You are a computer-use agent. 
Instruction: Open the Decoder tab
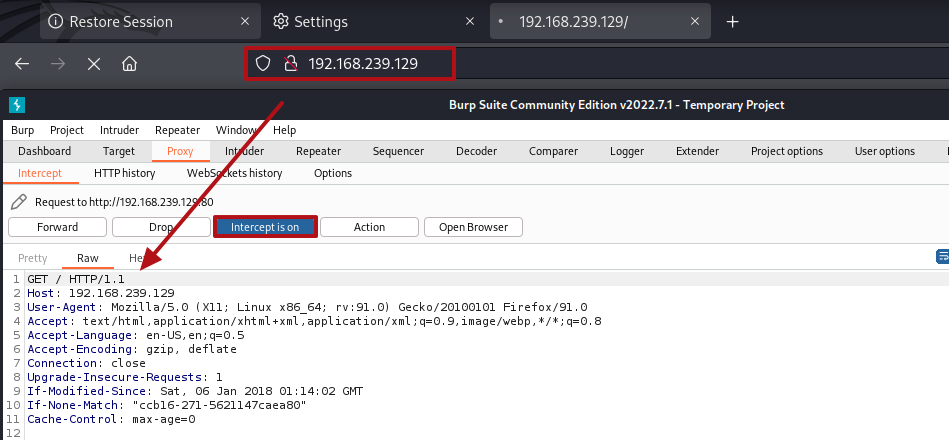click(x=476, y=151)
